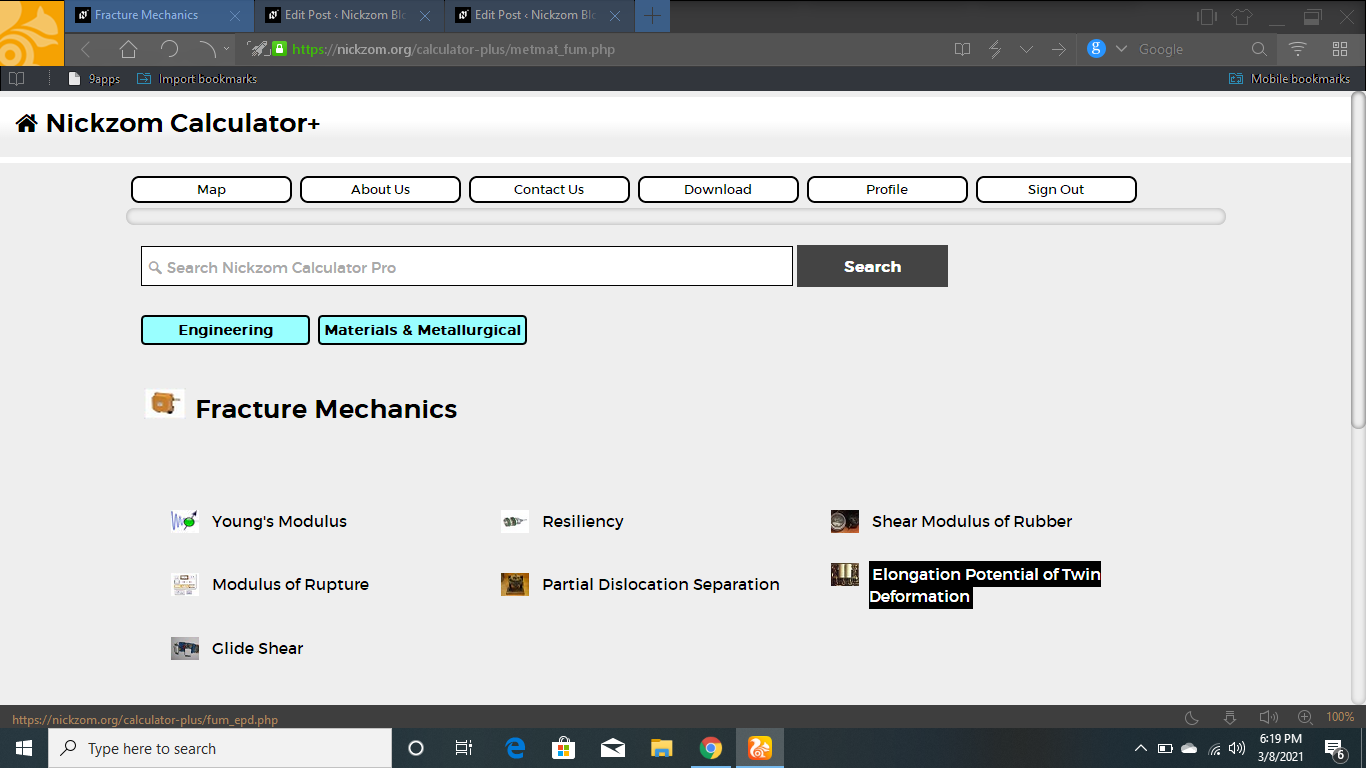The width and height of the screenshot is (1366, 768).
Task: Click the dark Search button
Action: [x=872, y=266]
